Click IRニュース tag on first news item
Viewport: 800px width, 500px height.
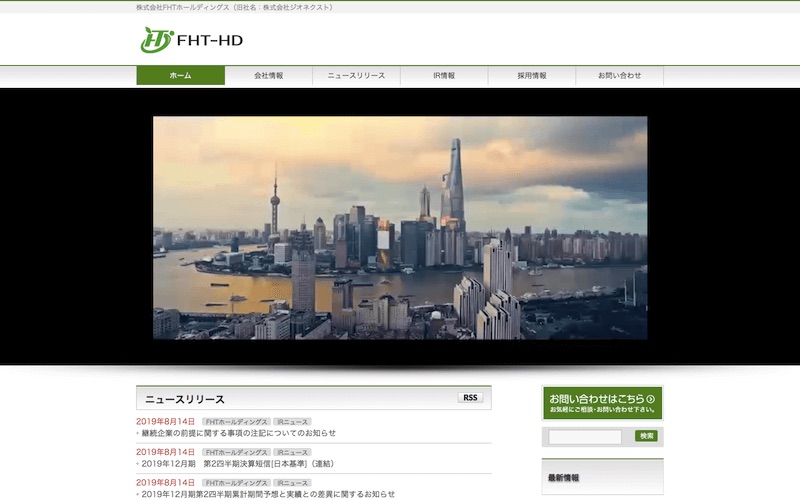292,422
